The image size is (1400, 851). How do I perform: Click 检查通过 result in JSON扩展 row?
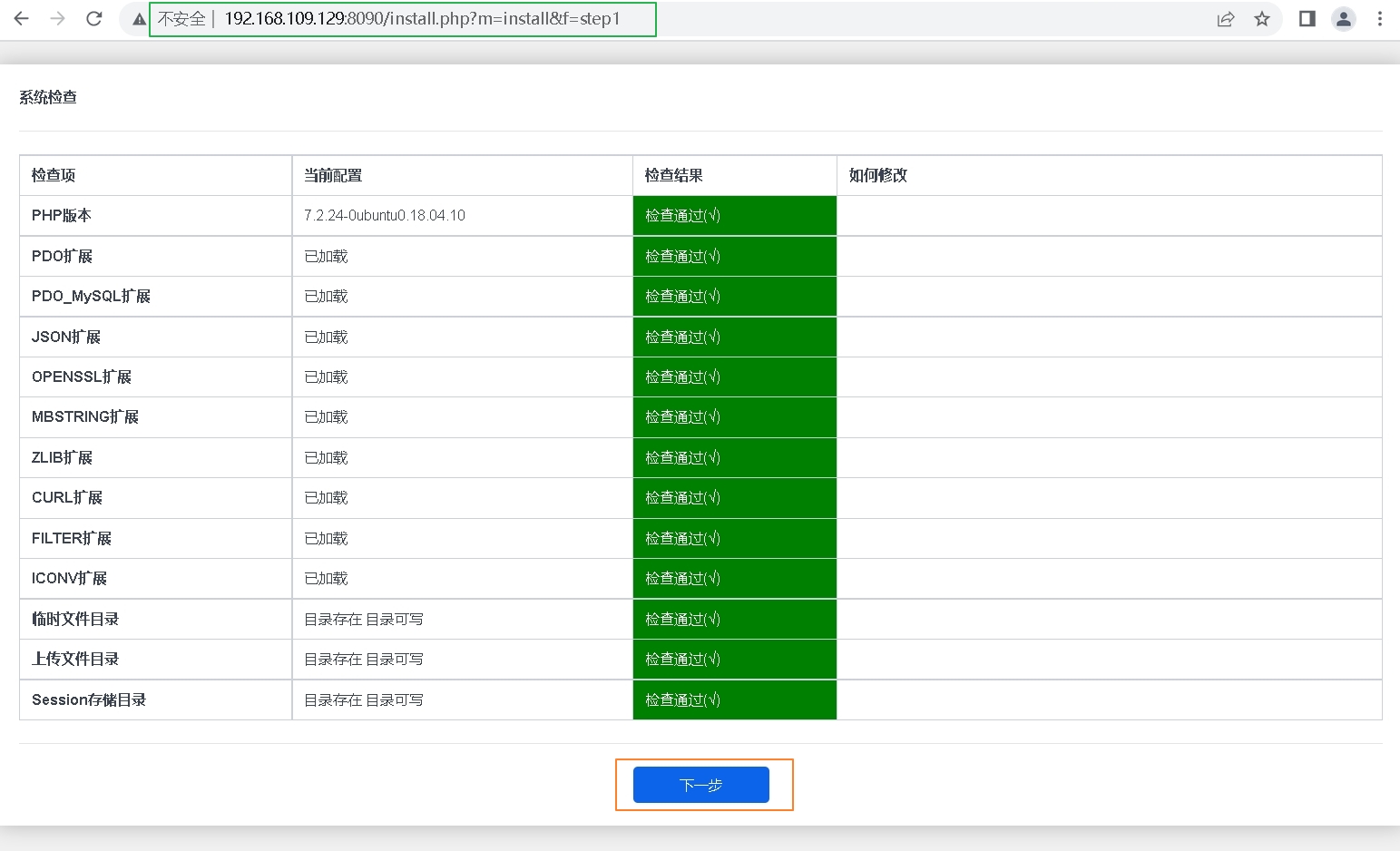[682, 337]
